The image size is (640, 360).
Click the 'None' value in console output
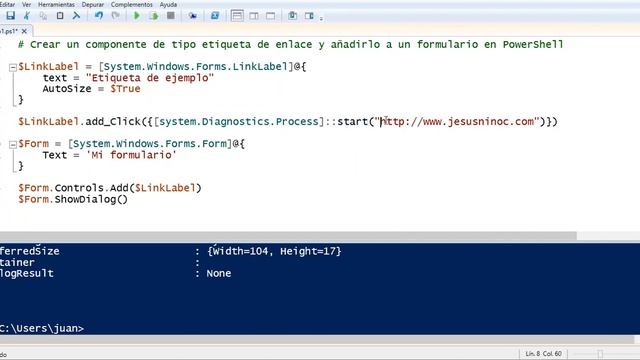(x=219, y=273)
